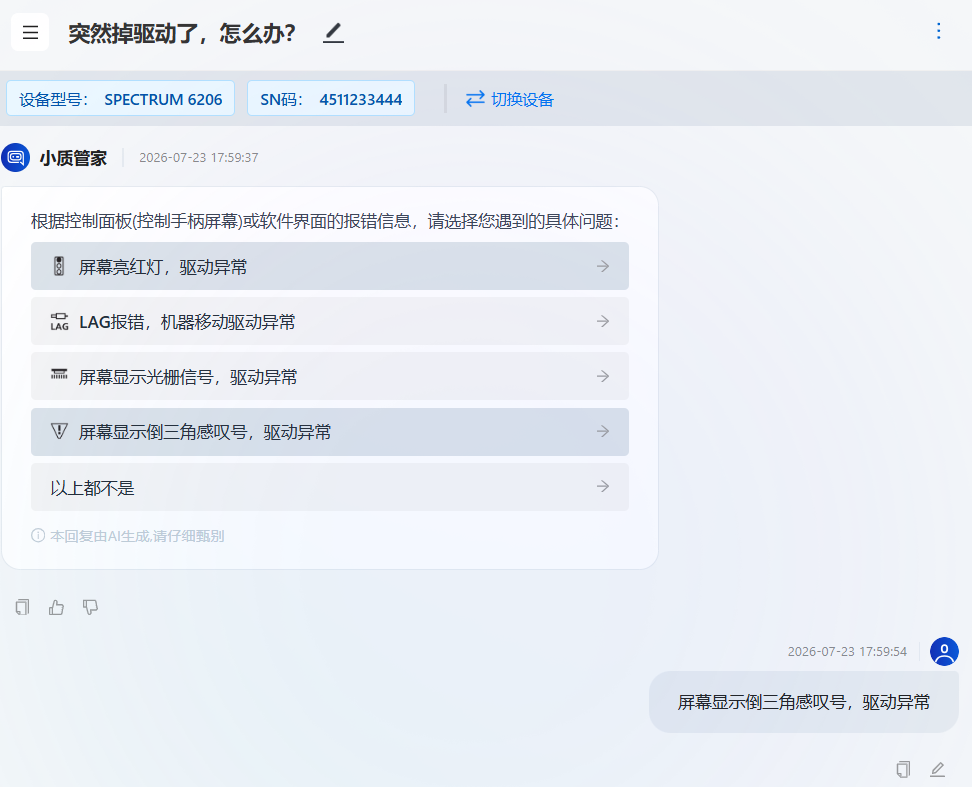The width and height of the screenshot is (972, 787).
Task: Click the info icon beside AI生成 notice
Action: (x=38, y=535)
